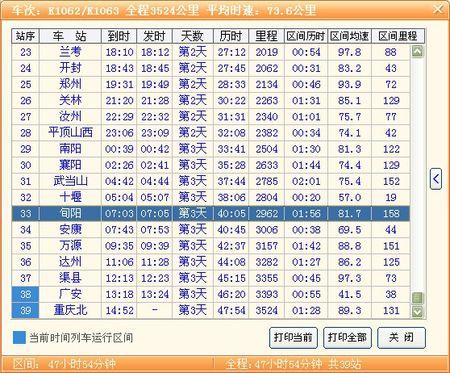Image resolution: width=450 pixels, height=373 pixels.
Task: Select station 开封 in row 24
Action: (70, 68)
